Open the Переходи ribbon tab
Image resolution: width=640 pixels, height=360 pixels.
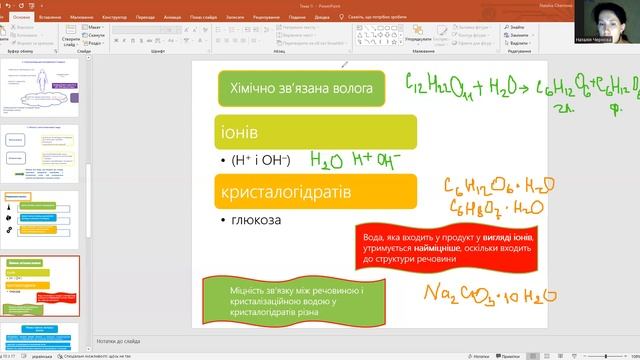(x=145, y=17)
